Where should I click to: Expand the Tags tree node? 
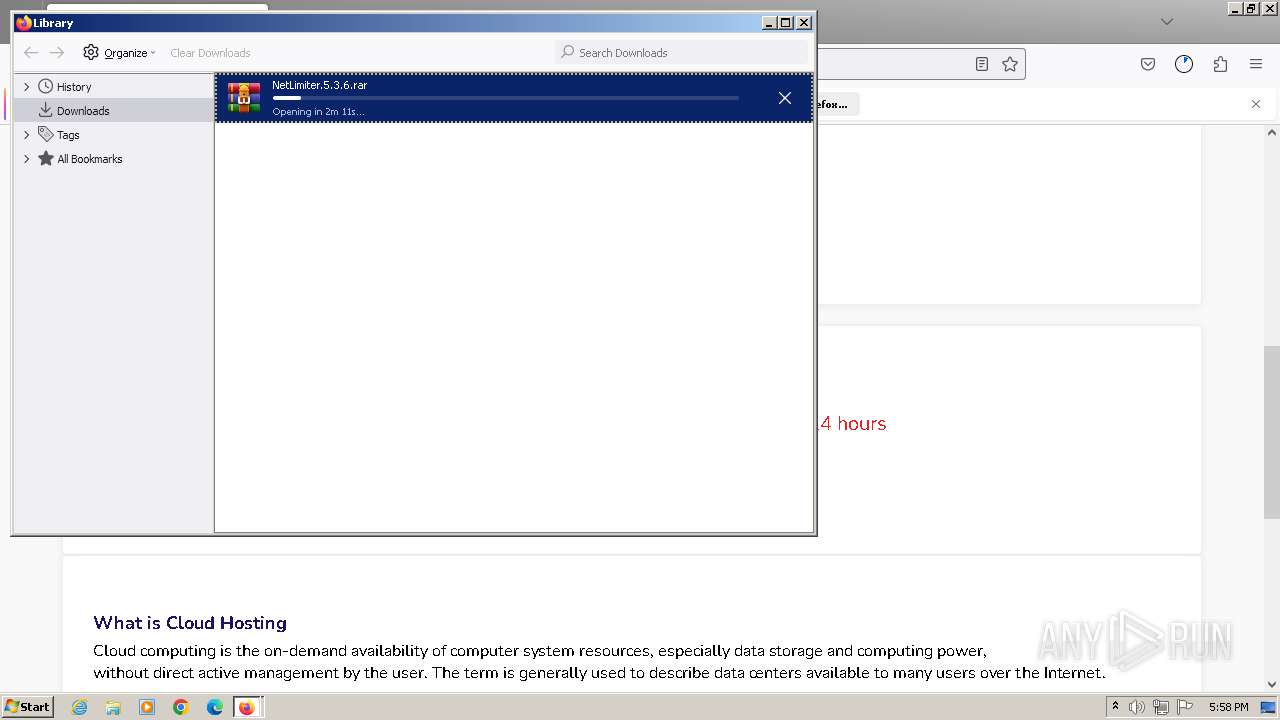(x=27, y=135)
